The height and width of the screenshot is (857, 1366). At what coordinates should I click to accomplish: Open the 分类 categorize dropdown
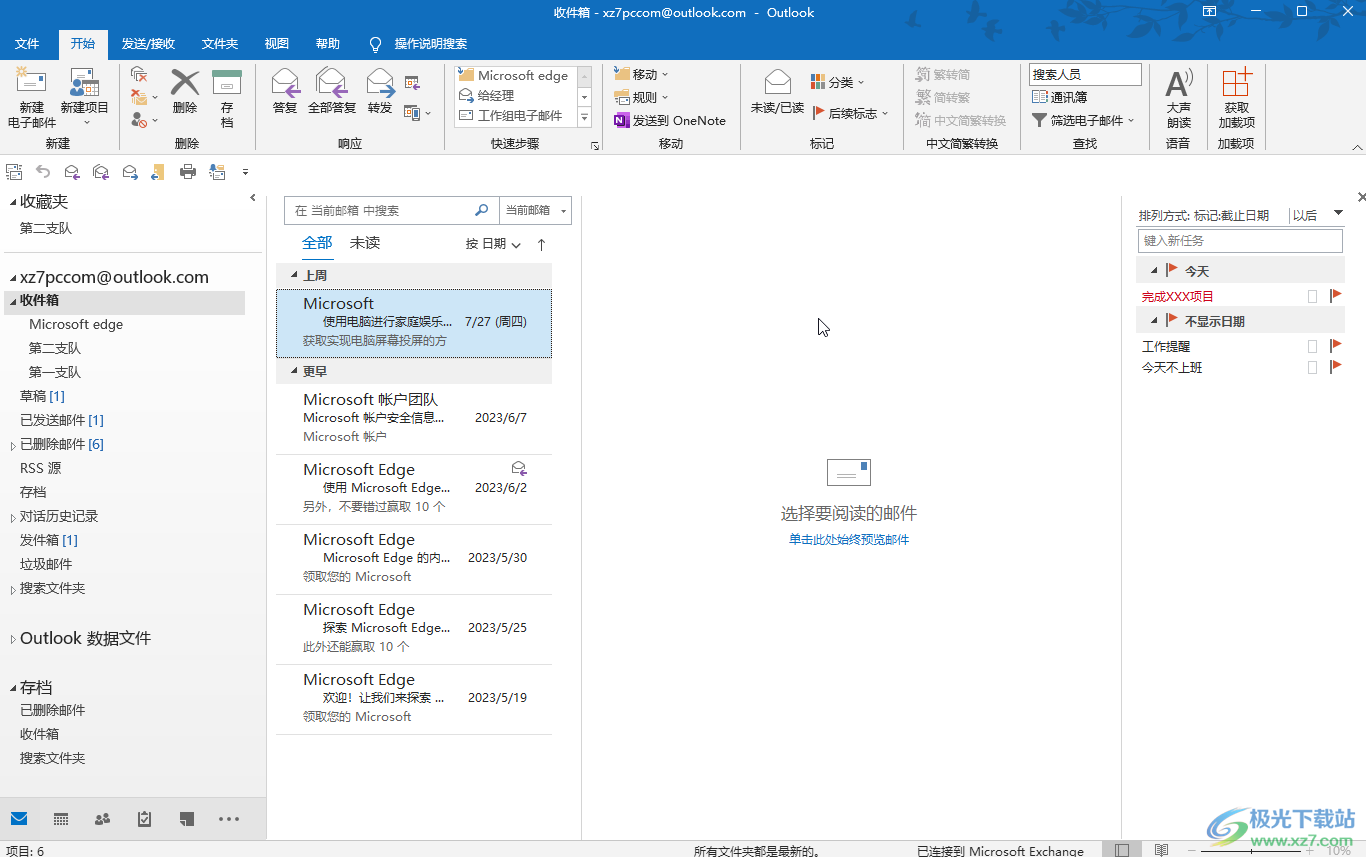(x=837, y=82)
